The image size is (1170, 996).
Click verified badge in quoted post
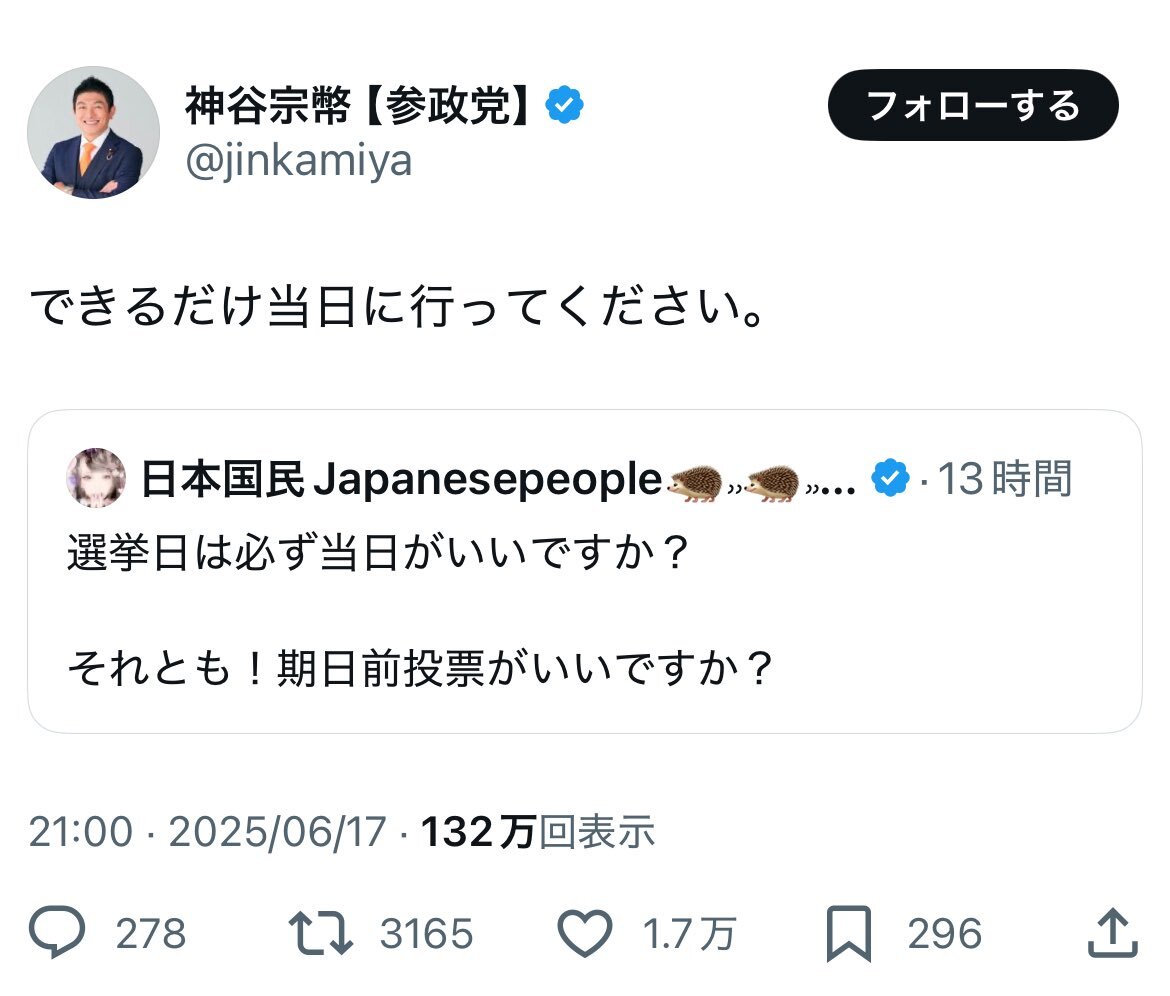pos(891,478)
